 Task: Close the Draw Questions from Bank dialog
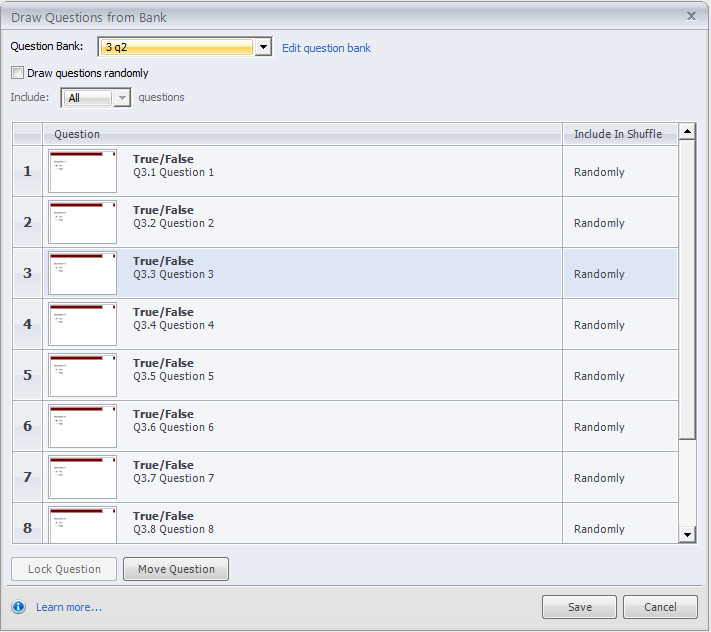click(691, 16)
